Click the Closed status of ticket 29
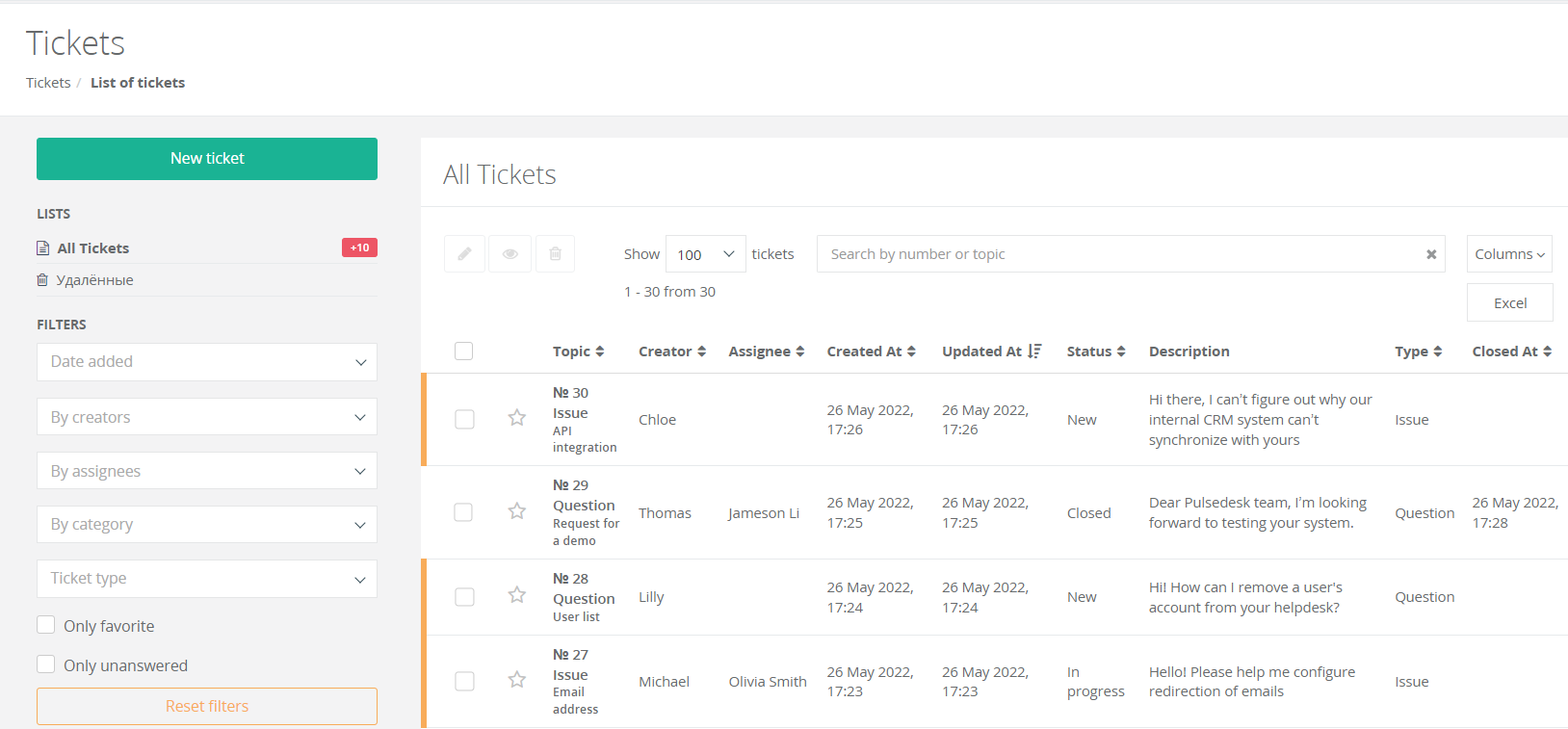The height and width of the screenshot is (729, 1568). tap(1089, 513)
